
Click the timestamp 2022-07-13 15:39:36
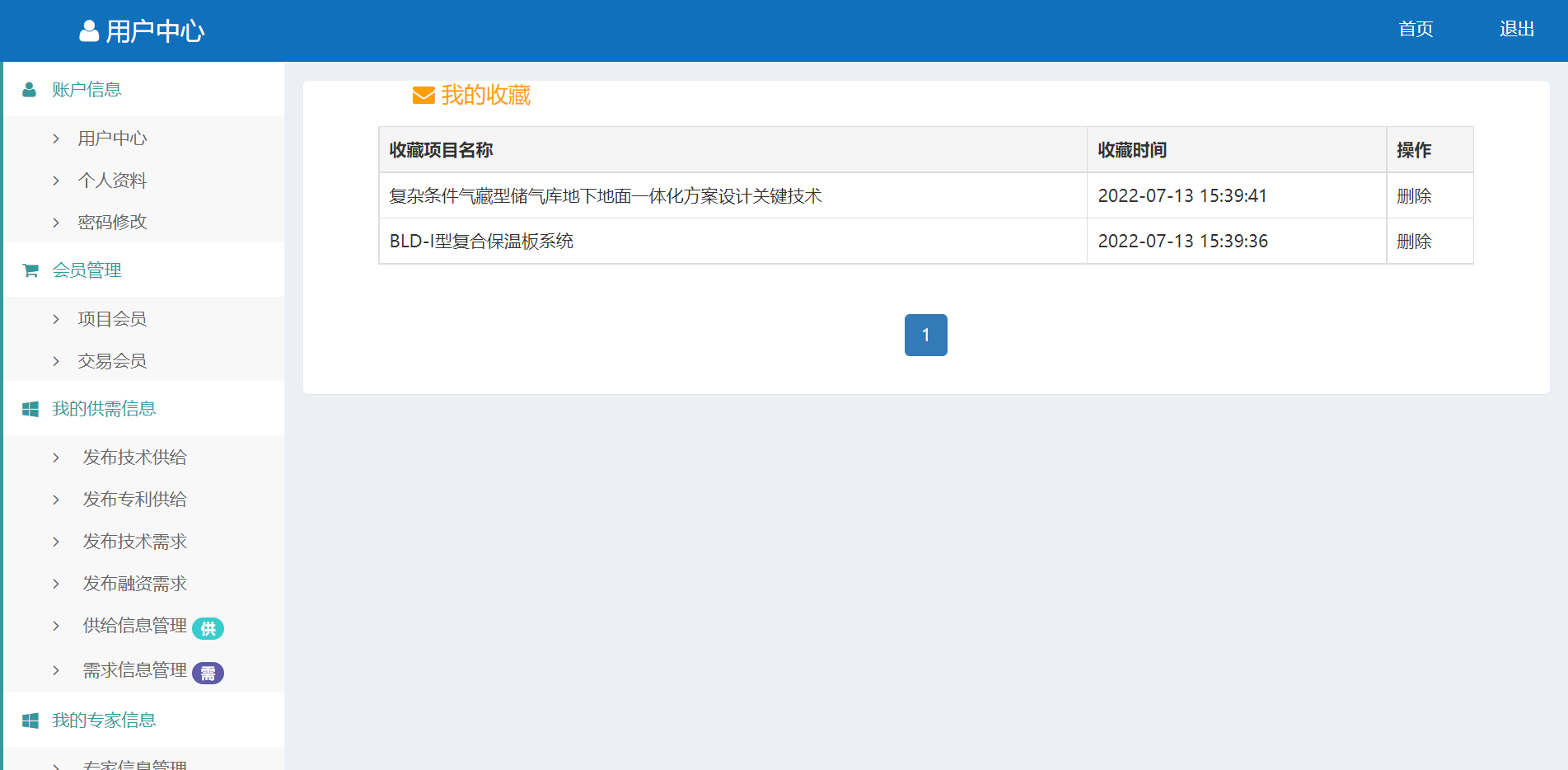1182,242
